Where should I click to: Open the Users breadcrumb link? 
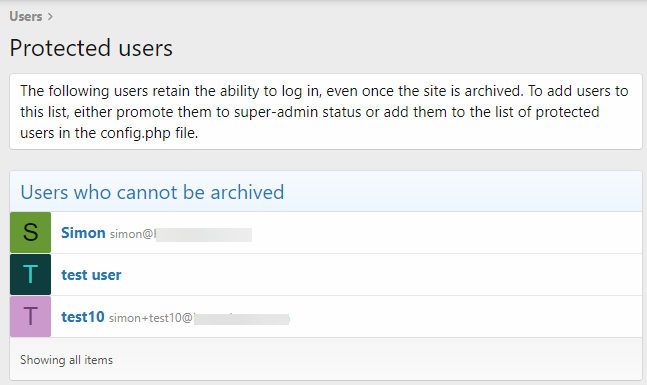[26, 17]
